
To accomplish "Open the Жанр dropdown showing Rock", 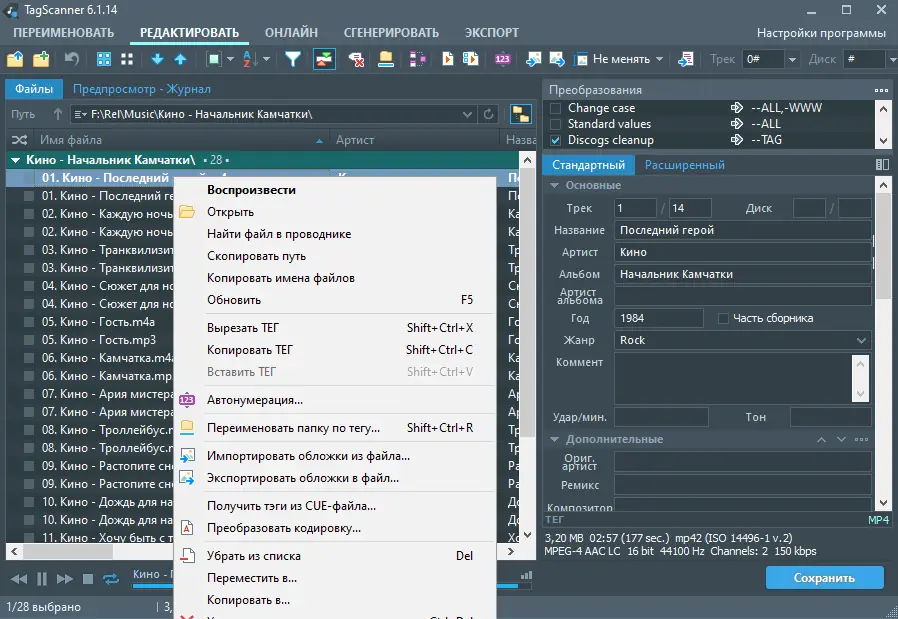I will pos(862,340).
